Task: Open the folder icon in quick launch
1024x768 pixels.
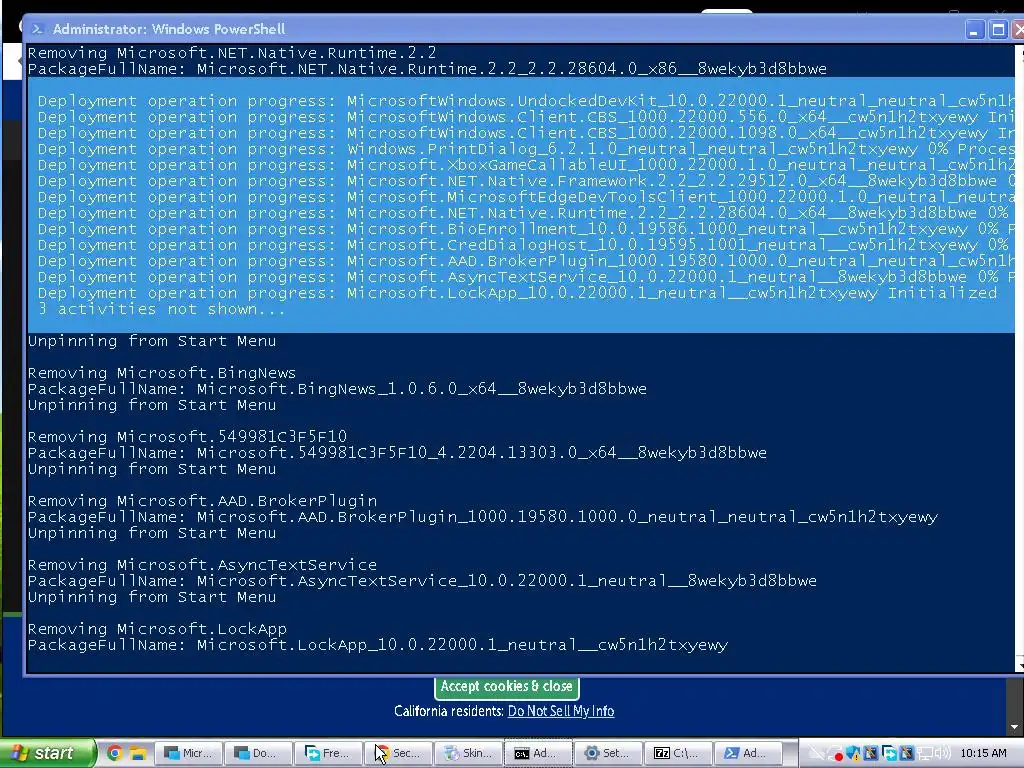Action: 136,753
